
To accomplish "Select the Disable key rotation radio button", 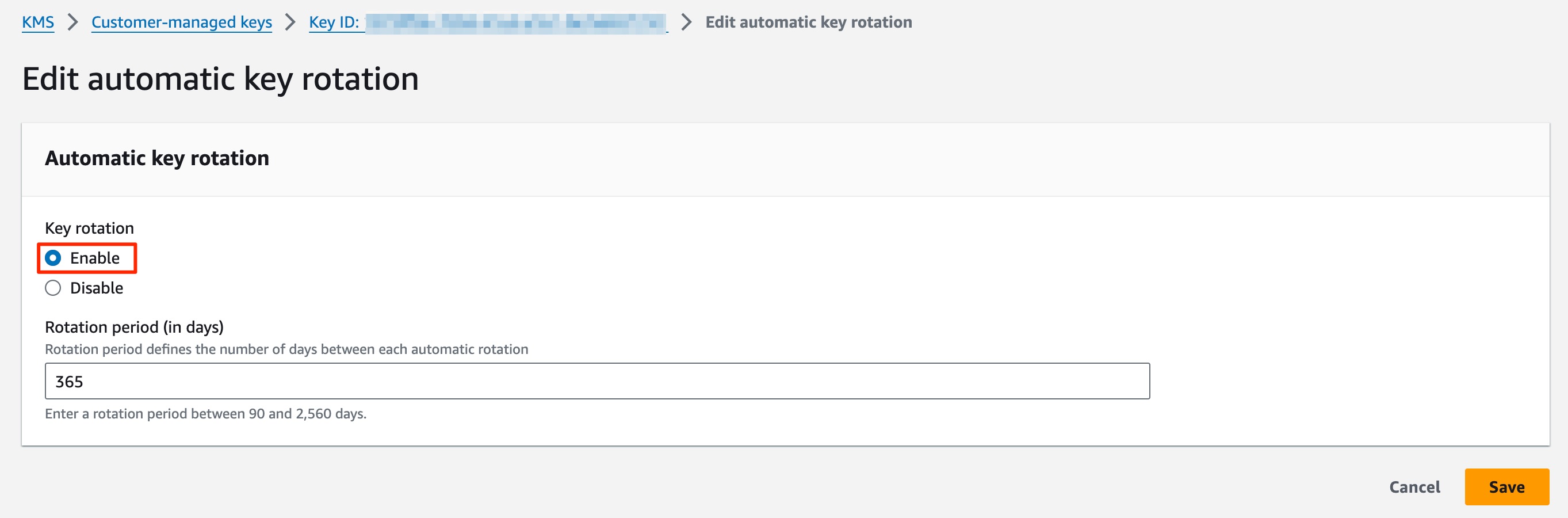I will pyautogui.click(x=53, y=288).
